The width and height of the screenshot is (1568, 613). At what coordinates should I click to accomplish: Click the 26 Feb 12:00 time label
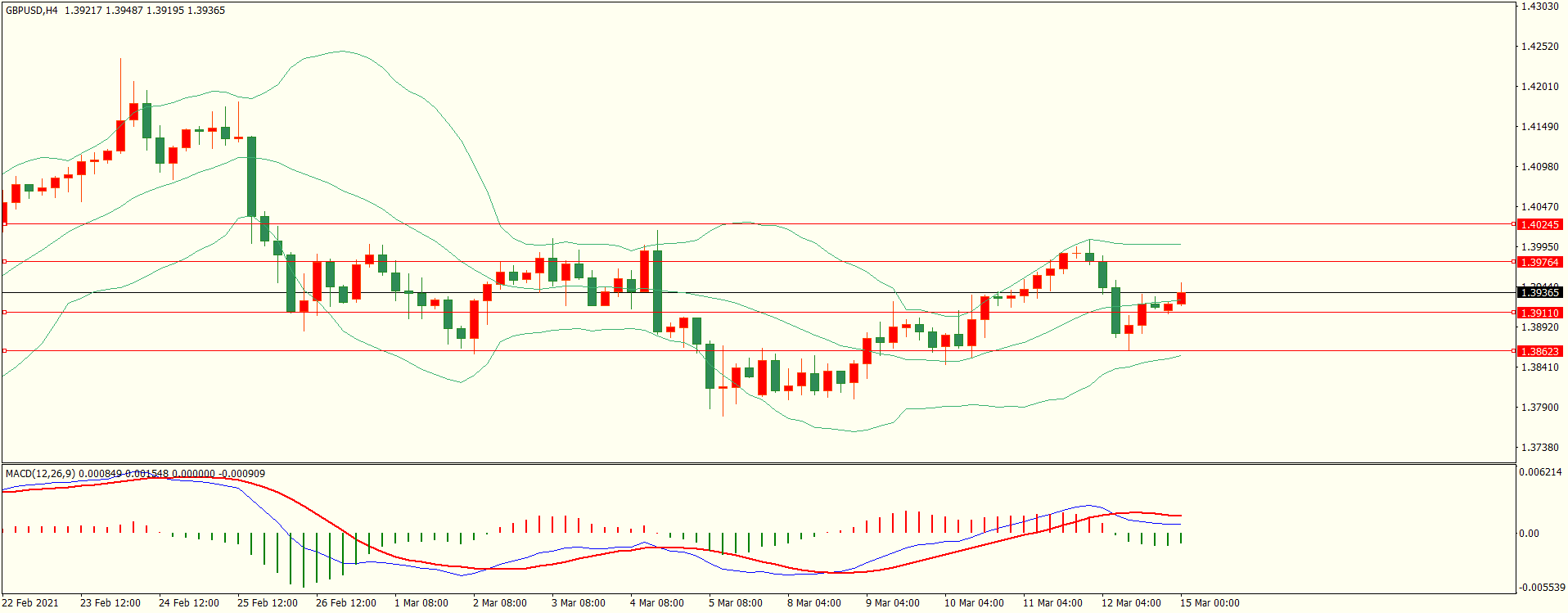point(346,603)
